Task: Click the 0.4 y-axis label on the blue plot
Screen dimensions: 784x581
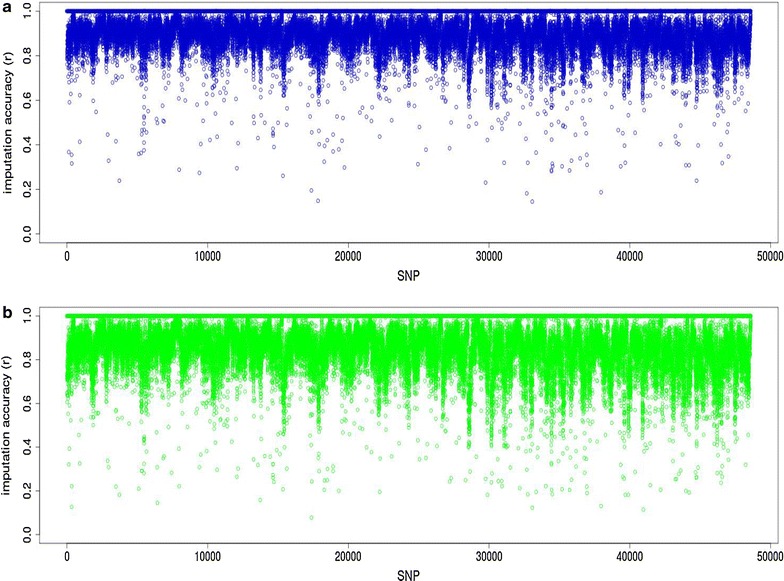Action: click(x=37, y=144)
